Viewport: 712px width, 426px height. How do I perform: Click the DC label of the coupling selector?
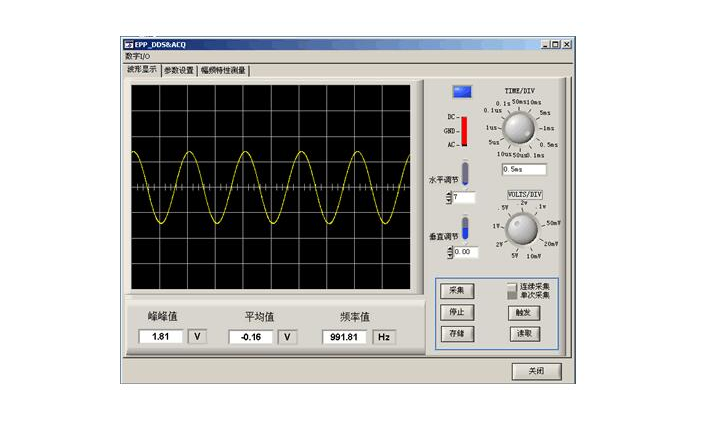pyautogui.click(x=451, y=117)
